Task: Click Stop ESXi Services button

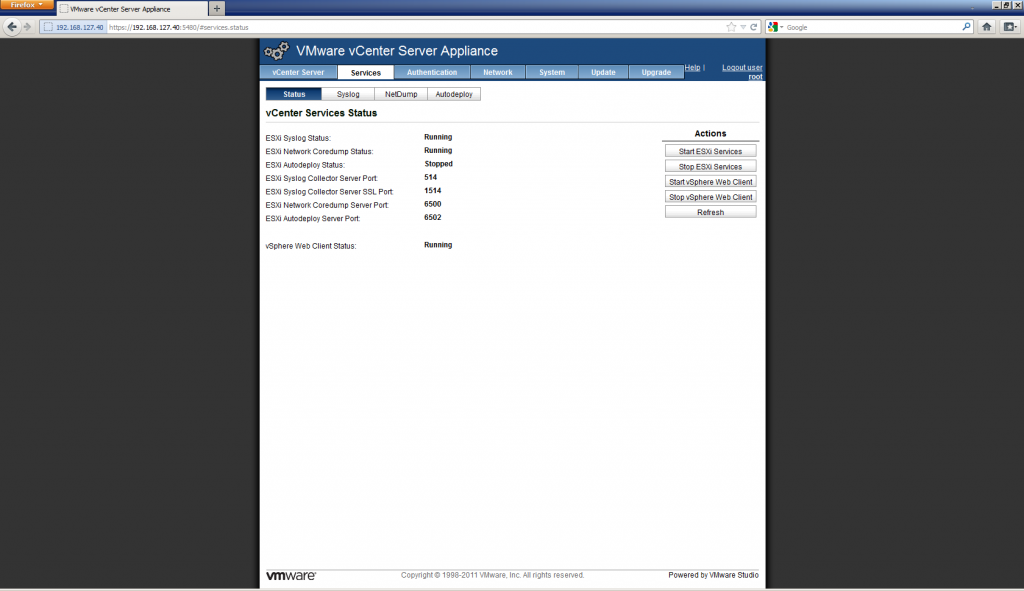Action: (x=711, y=167)
